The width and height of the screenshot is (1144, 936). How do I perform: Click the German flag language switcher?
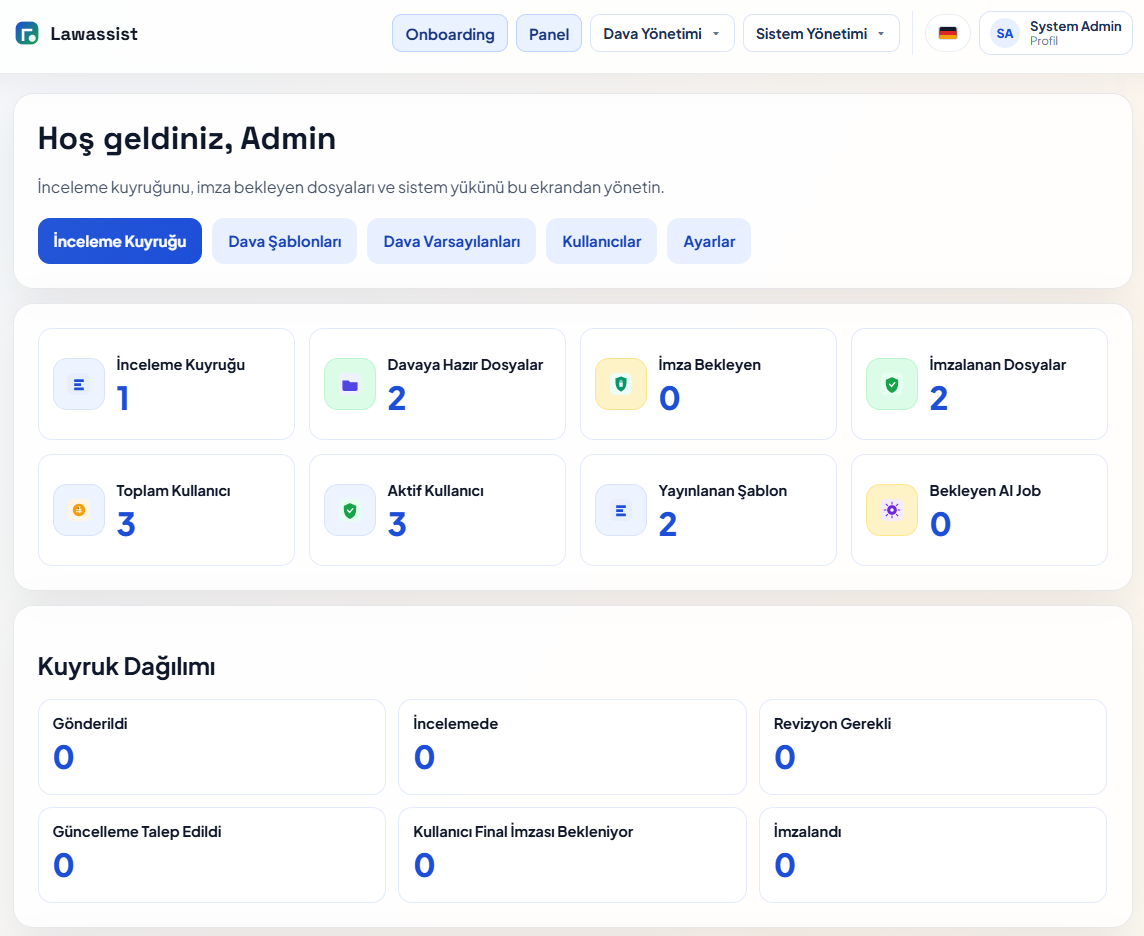pyautogui.click(x=946, y=32)
